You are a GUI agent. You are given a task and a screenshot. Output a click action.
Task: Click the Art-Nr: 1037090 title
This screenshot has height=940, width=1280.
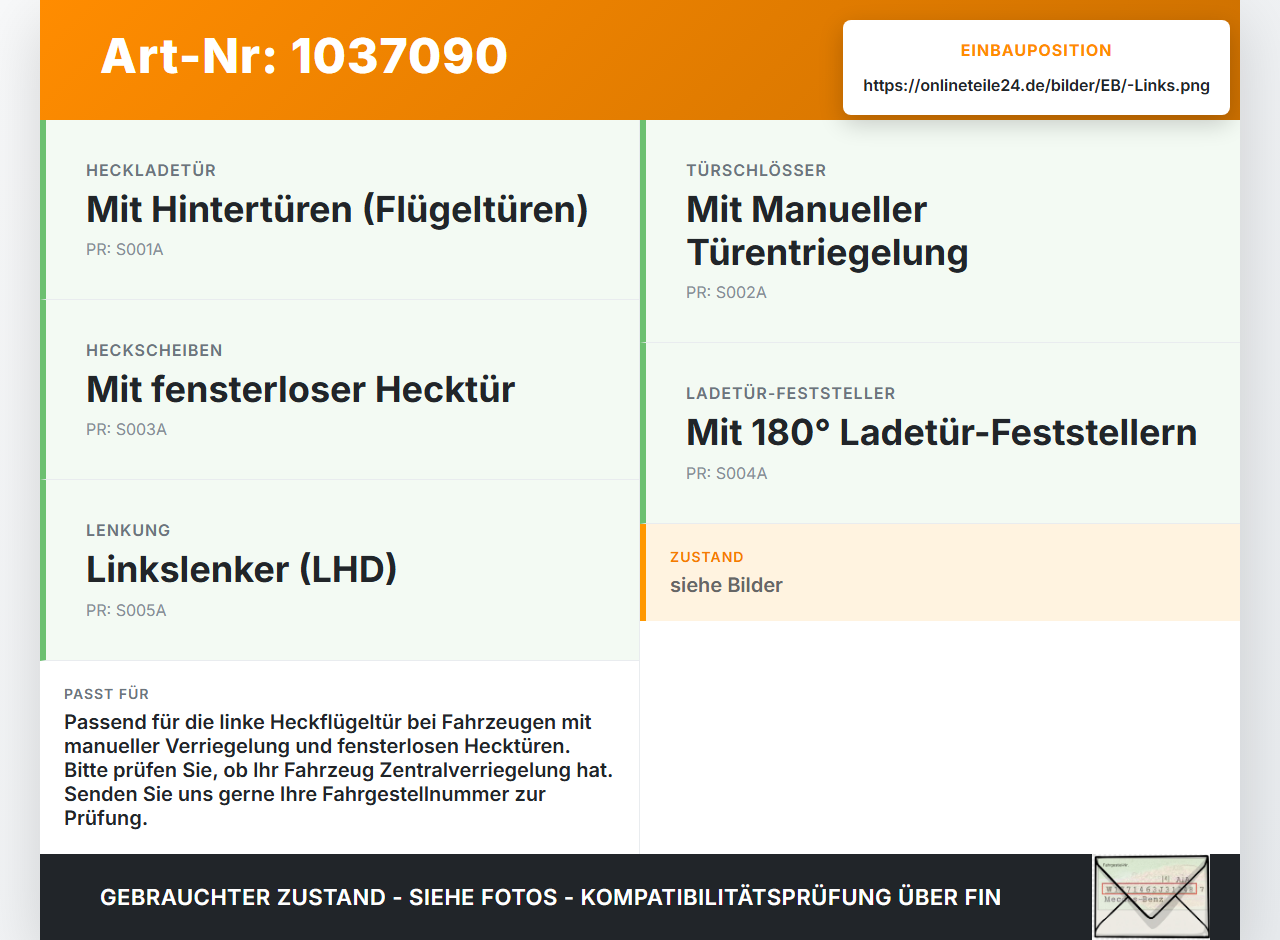(x=304, y=56)
